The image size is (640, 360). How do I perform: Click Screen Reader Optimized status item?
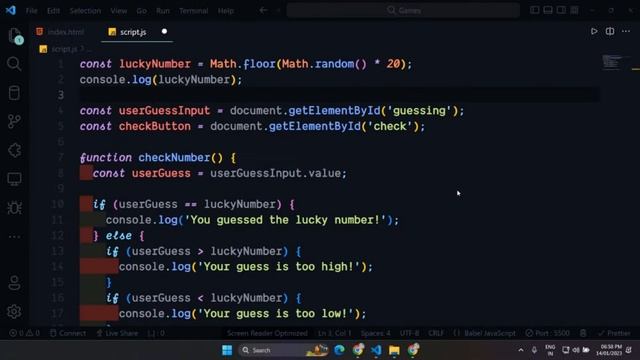[267, 333]
